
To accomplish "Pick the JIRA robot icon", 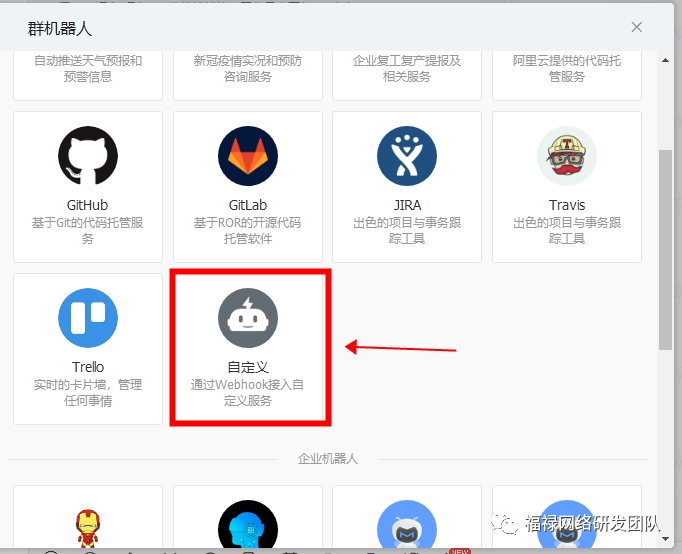I will 407,156.
